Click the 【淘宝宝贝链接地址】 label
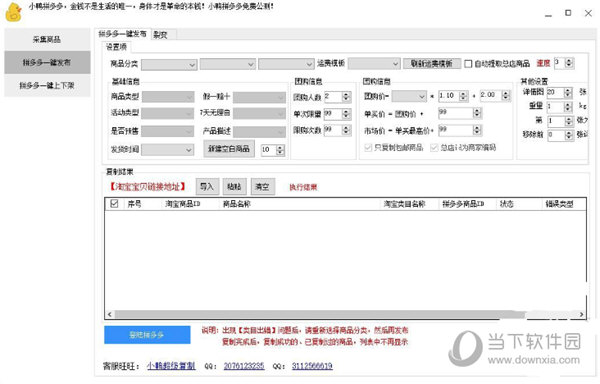 click(x=147, y=187)
